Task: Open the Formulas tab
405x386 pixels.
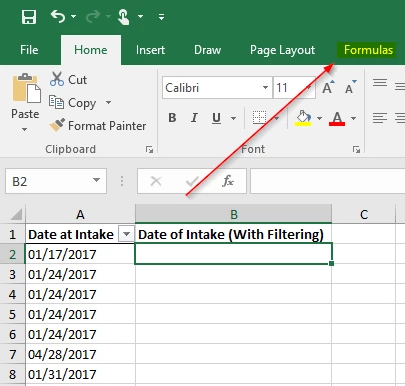Action: 368,50
